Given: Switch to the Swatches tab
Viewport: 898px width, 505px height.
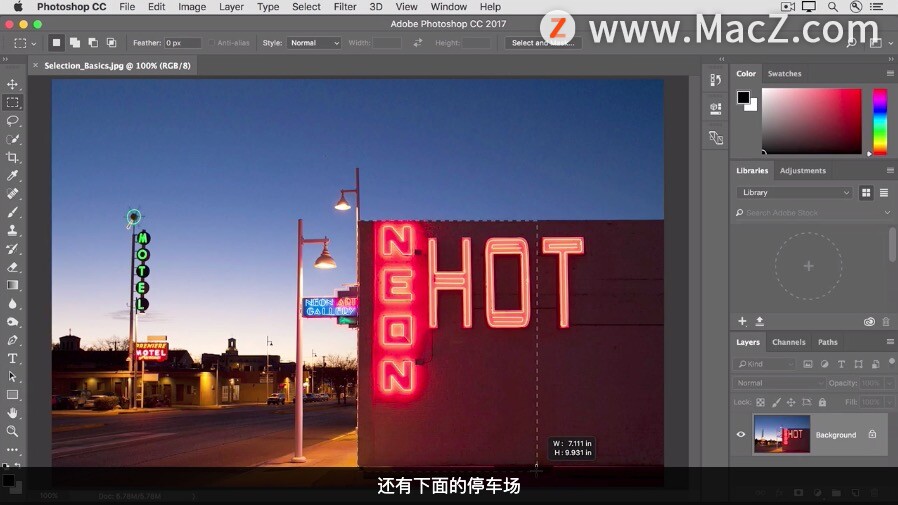Looking at the screenshot, I should [x=785, y=73].
